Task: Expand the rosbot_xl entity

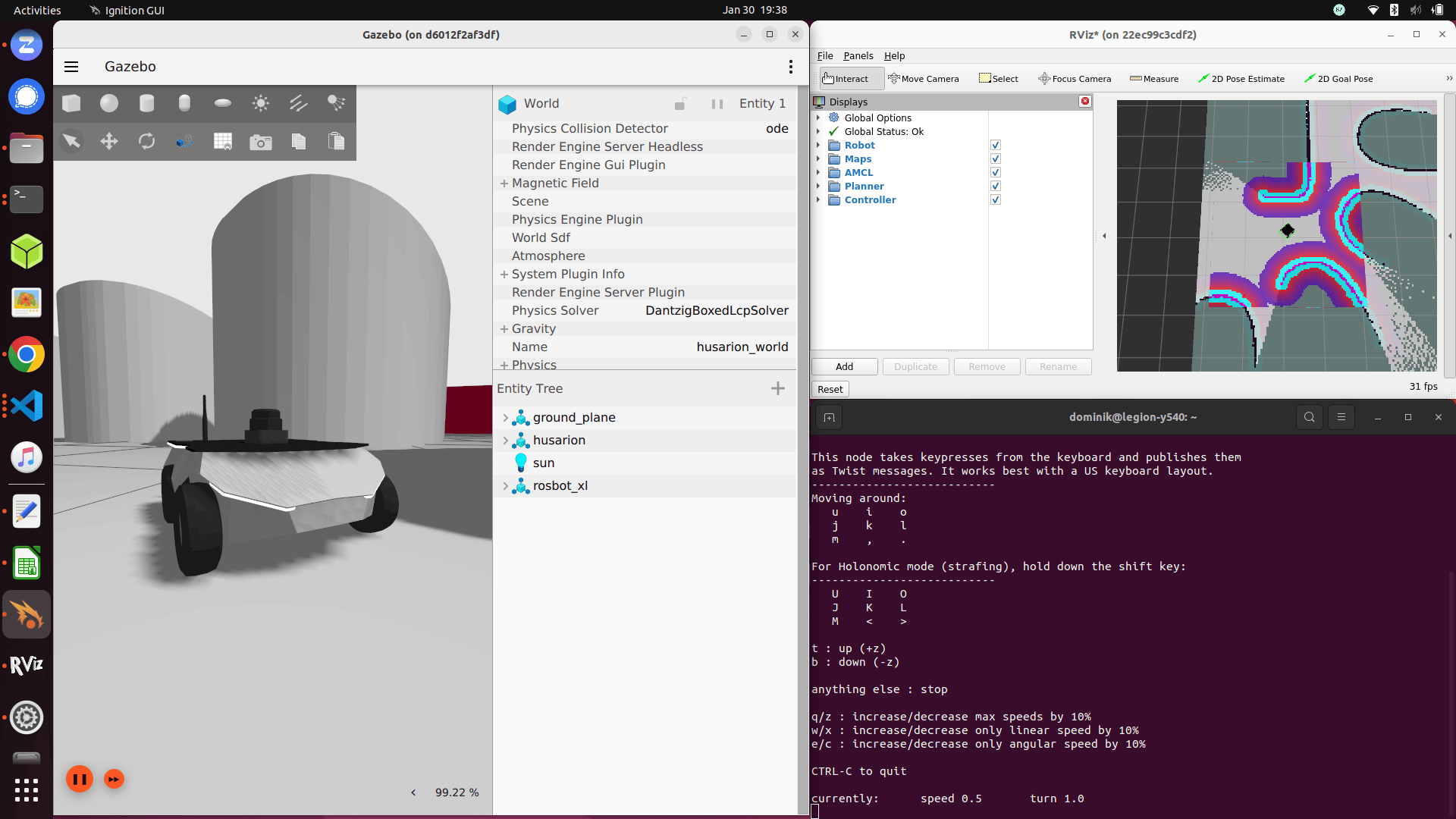Action: (x=506, y=486)
